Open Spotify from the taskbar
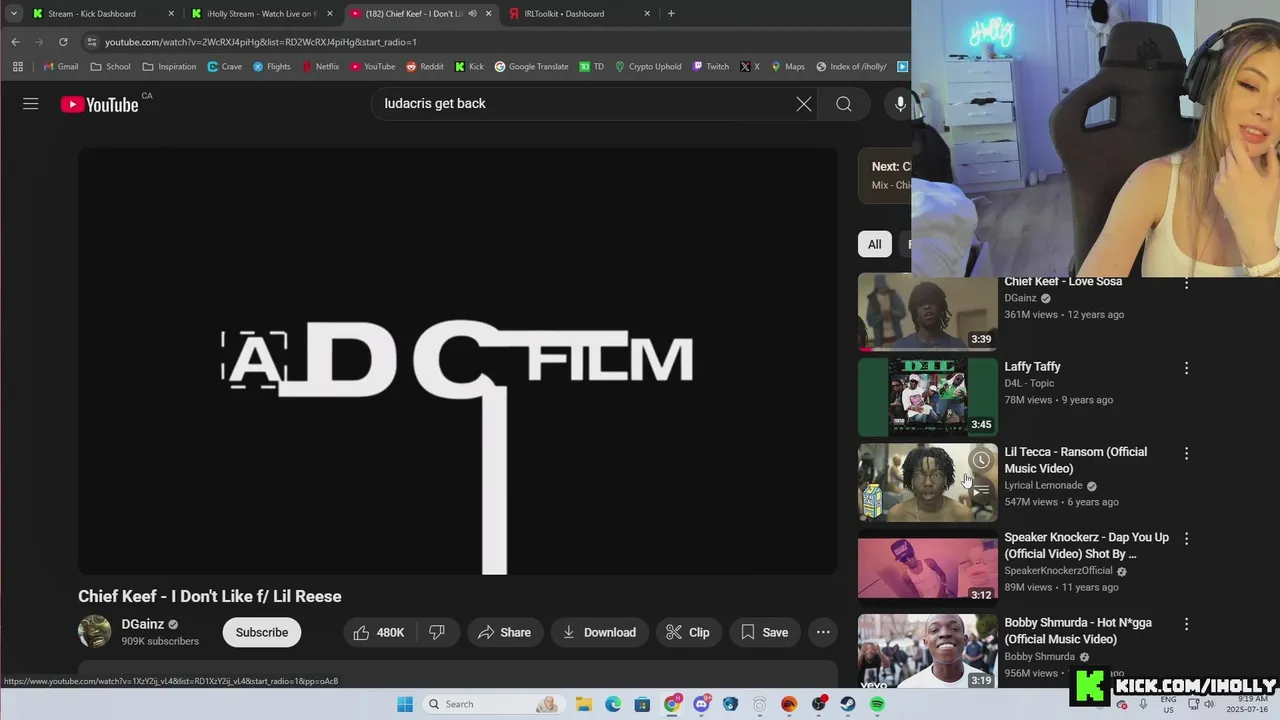Image resolution: width=1280 pixels, height=720 pixels. tap(877, 704)
